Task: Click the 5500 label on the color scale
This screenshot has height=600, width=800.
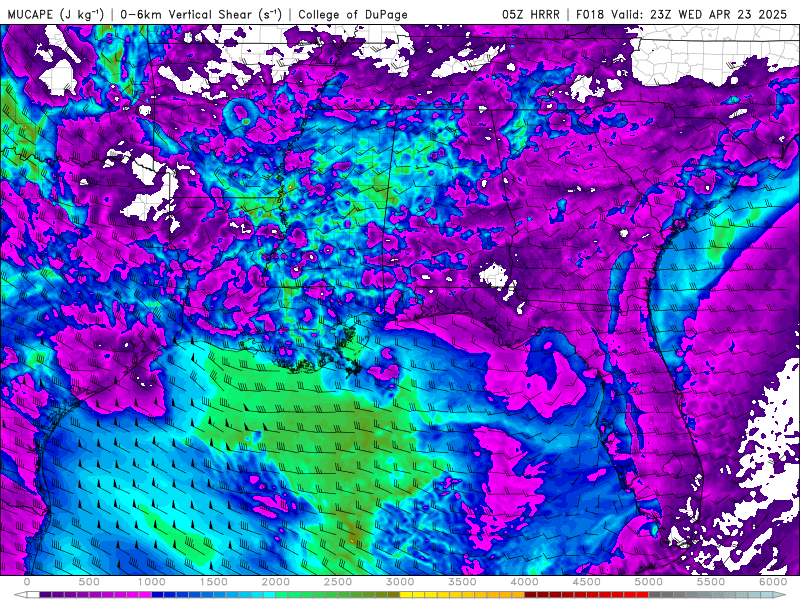Action: pyautogui.click(x=711, y=582)
